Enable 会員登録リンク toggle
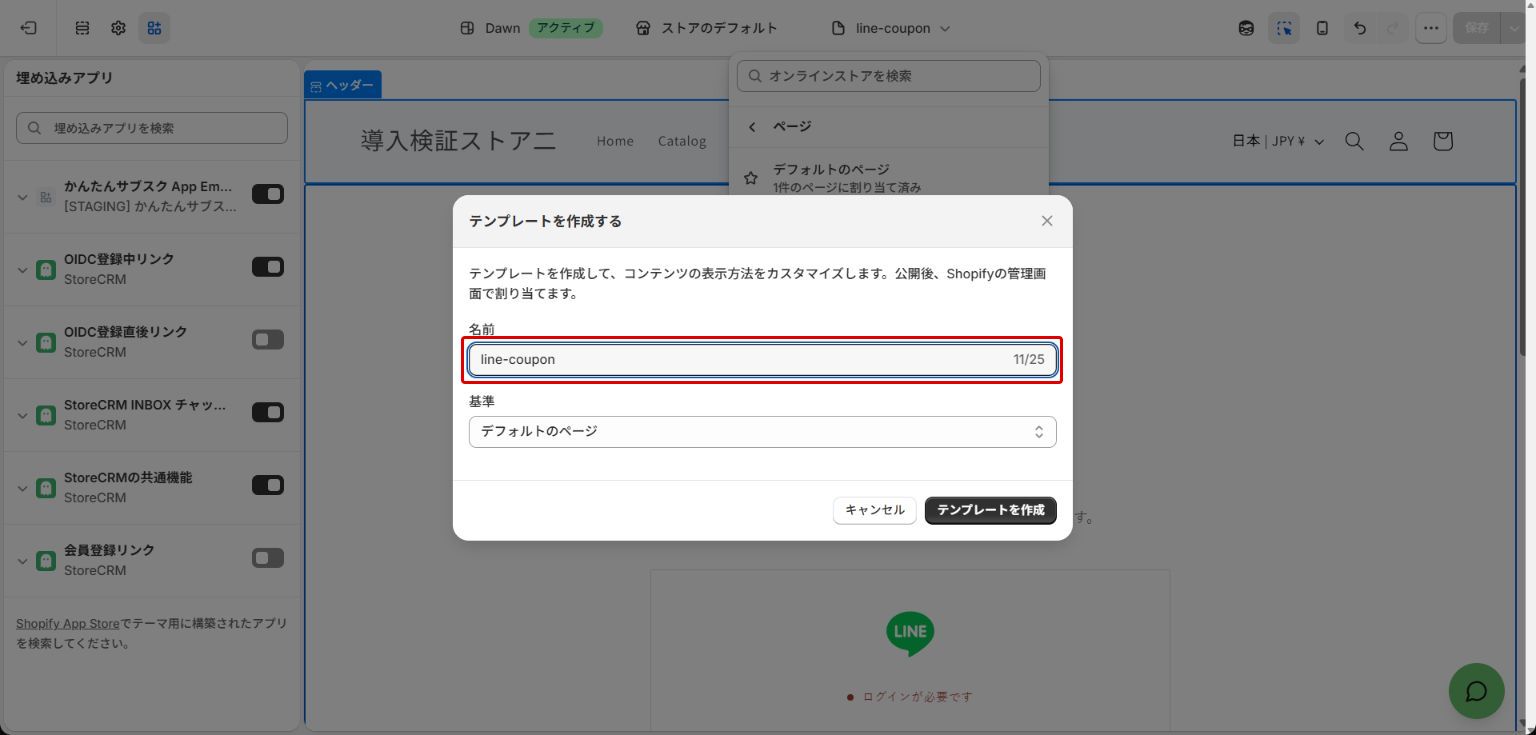1536x735 pixels. [x=268, y=558]
